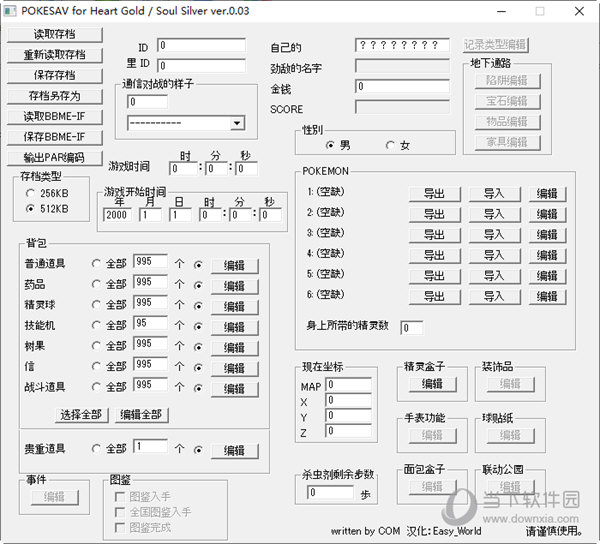Screen dimensions: 600x544
Task: Click the MAP coordinate field
Action: tap(348, 385)
